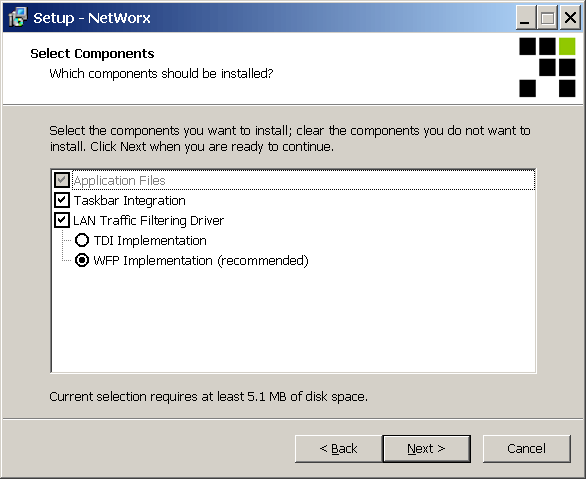Image resolution: width=586 pixels, height=479 pixels.
Task: Click the disk space requirement text
Action: 209,396
